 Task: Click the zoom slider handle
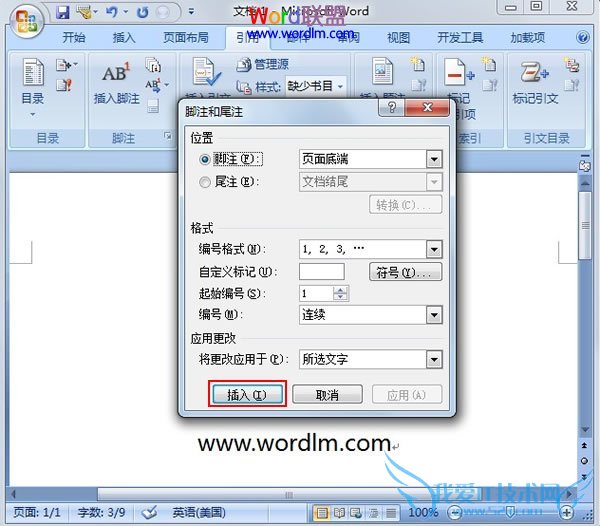click(510, 512)
